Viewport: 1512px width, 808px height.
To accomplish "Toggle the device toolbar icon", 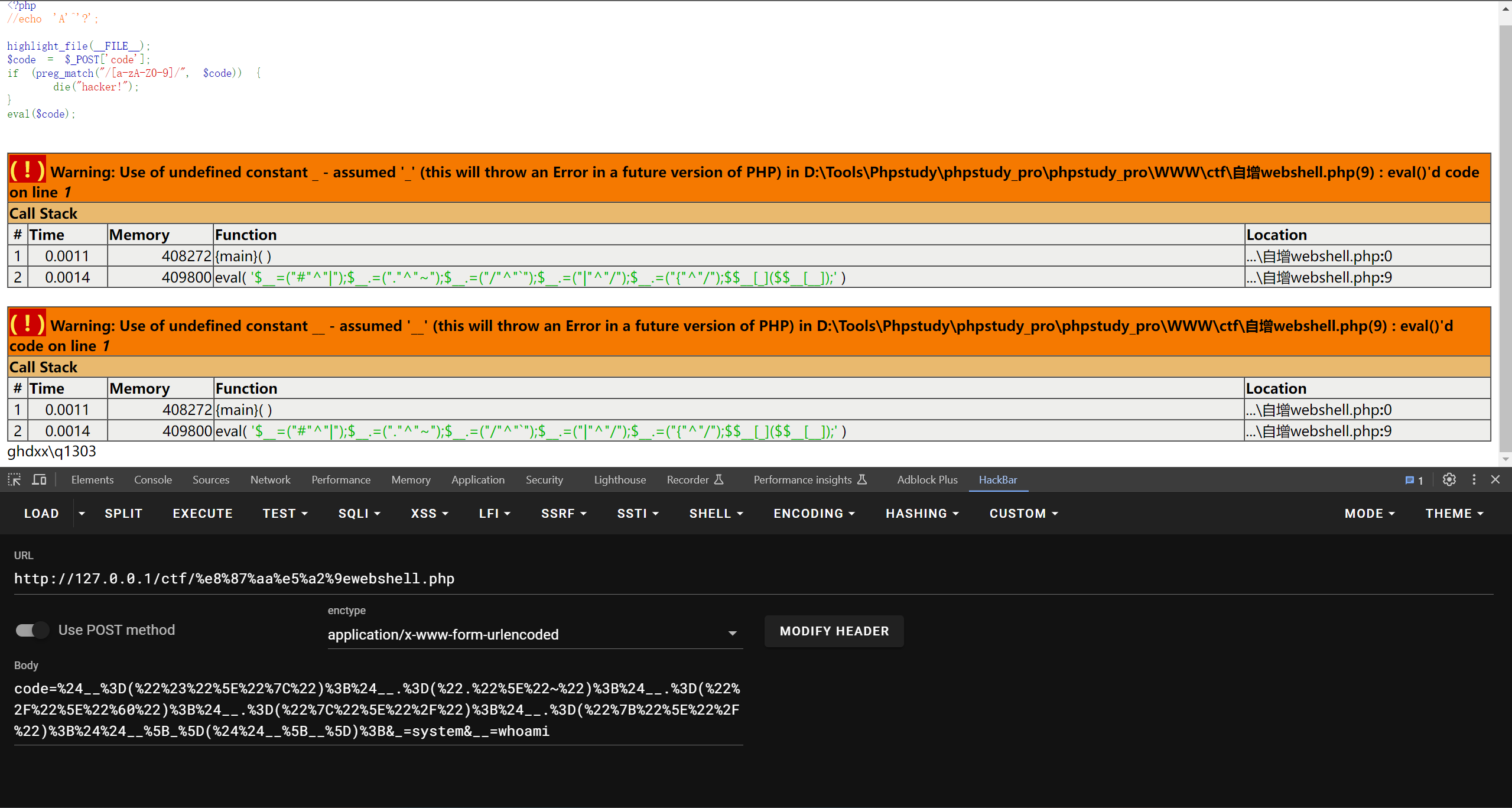I will pyautogui.click(x=40, y=479).
